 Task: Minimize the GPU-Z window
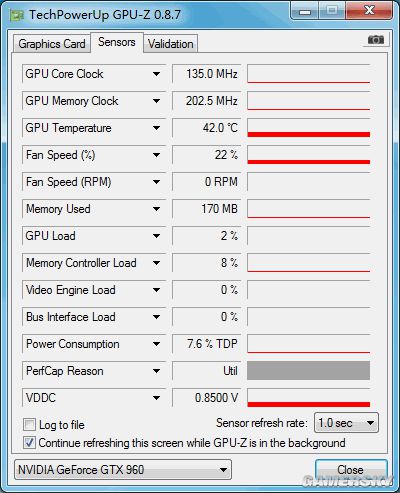305,11
